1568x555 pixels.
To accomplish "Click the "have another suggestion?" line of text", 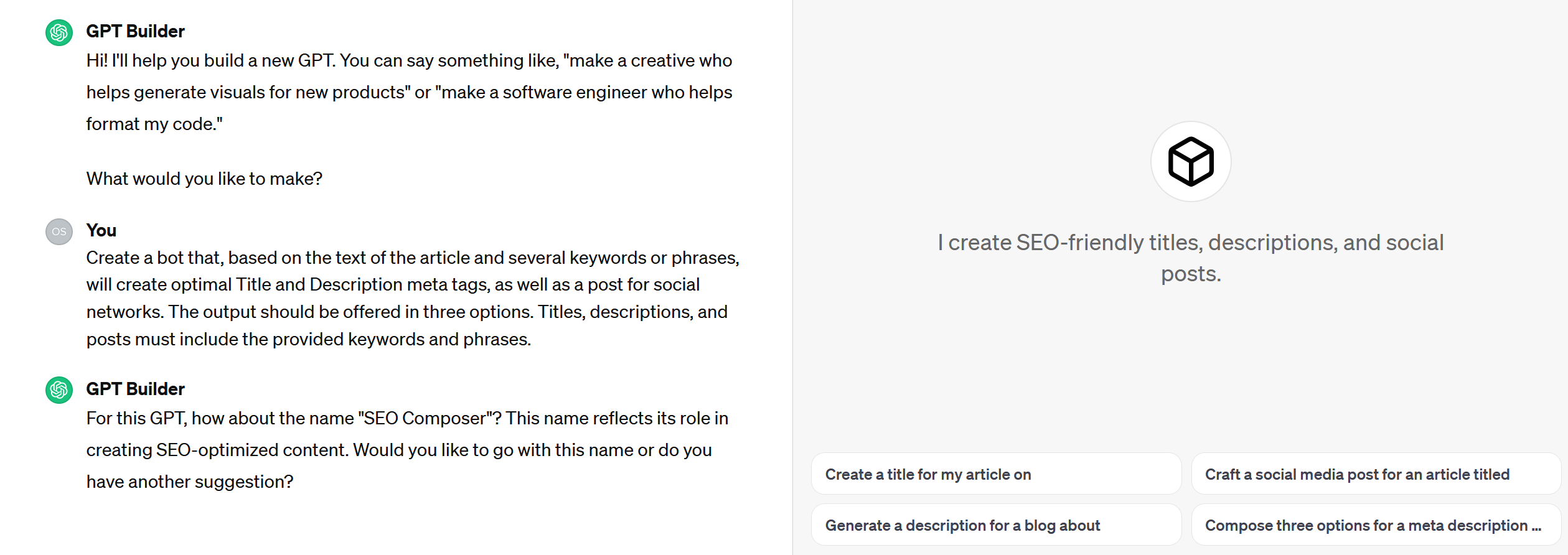I will (x=190, y=482).
